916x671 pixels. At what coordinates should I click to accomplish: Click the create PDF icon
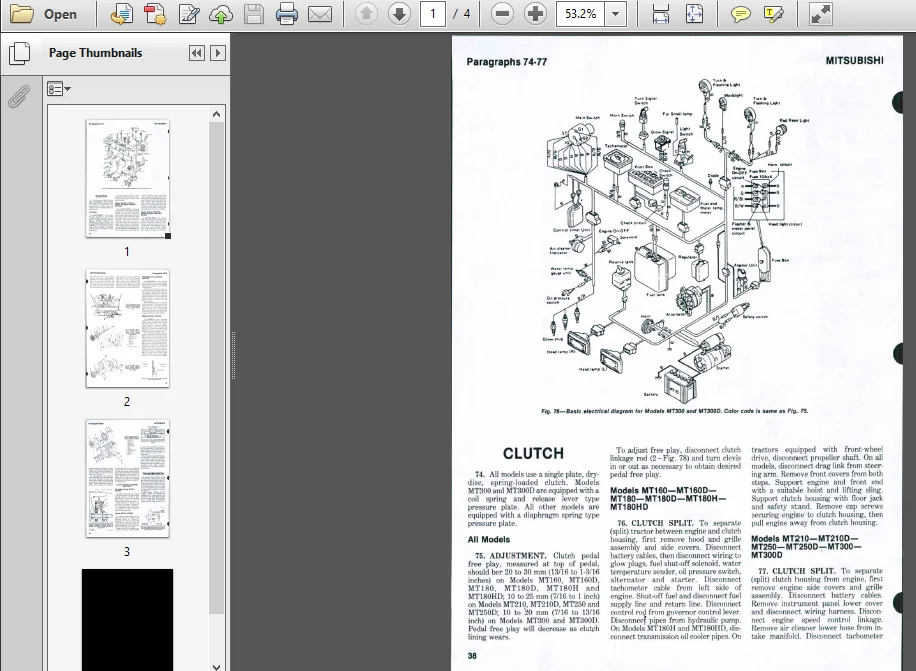click(x=155, y=14)
